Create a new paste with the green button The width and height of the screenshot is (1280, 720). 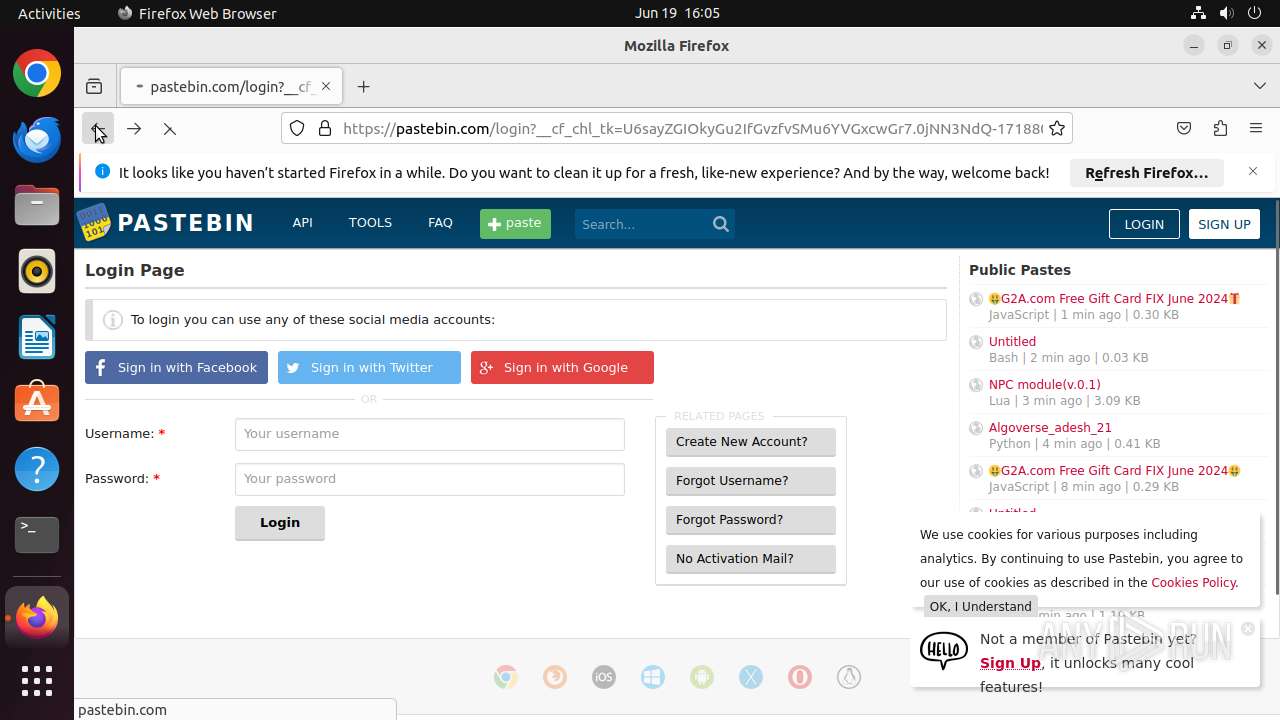pyautogui.click(x=515, y=223)
